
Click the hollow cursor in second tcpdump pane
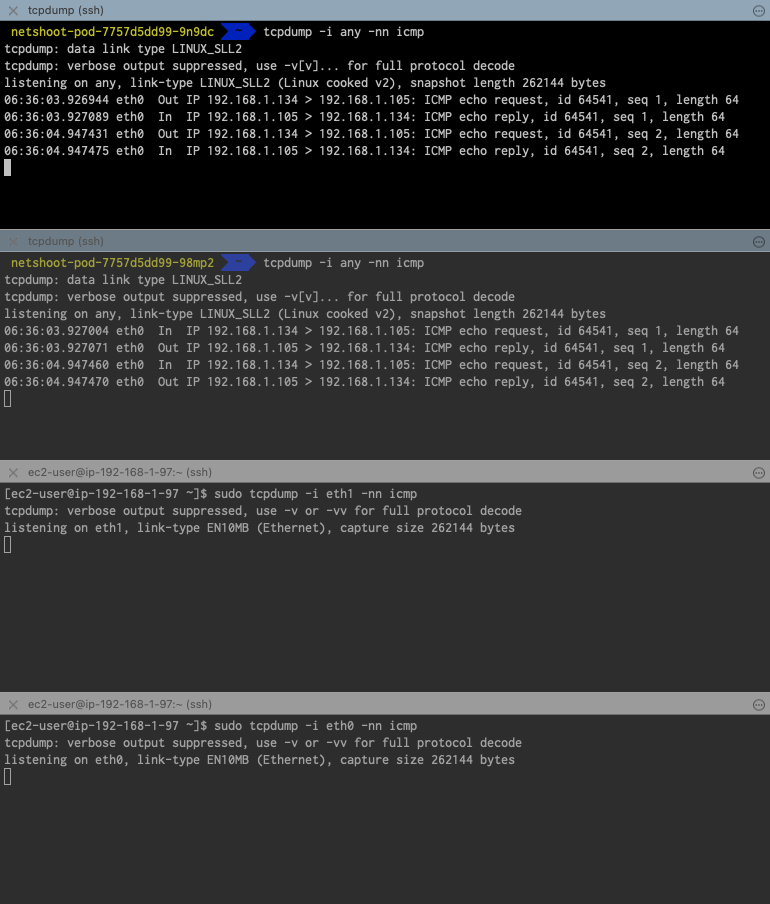tap(7, 399)
